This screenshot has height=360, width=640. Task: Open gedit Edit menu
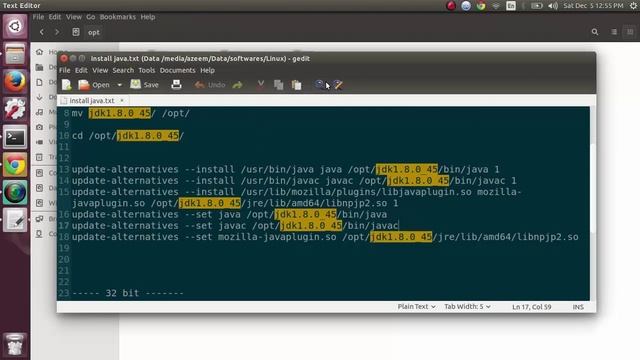point(81,70)
